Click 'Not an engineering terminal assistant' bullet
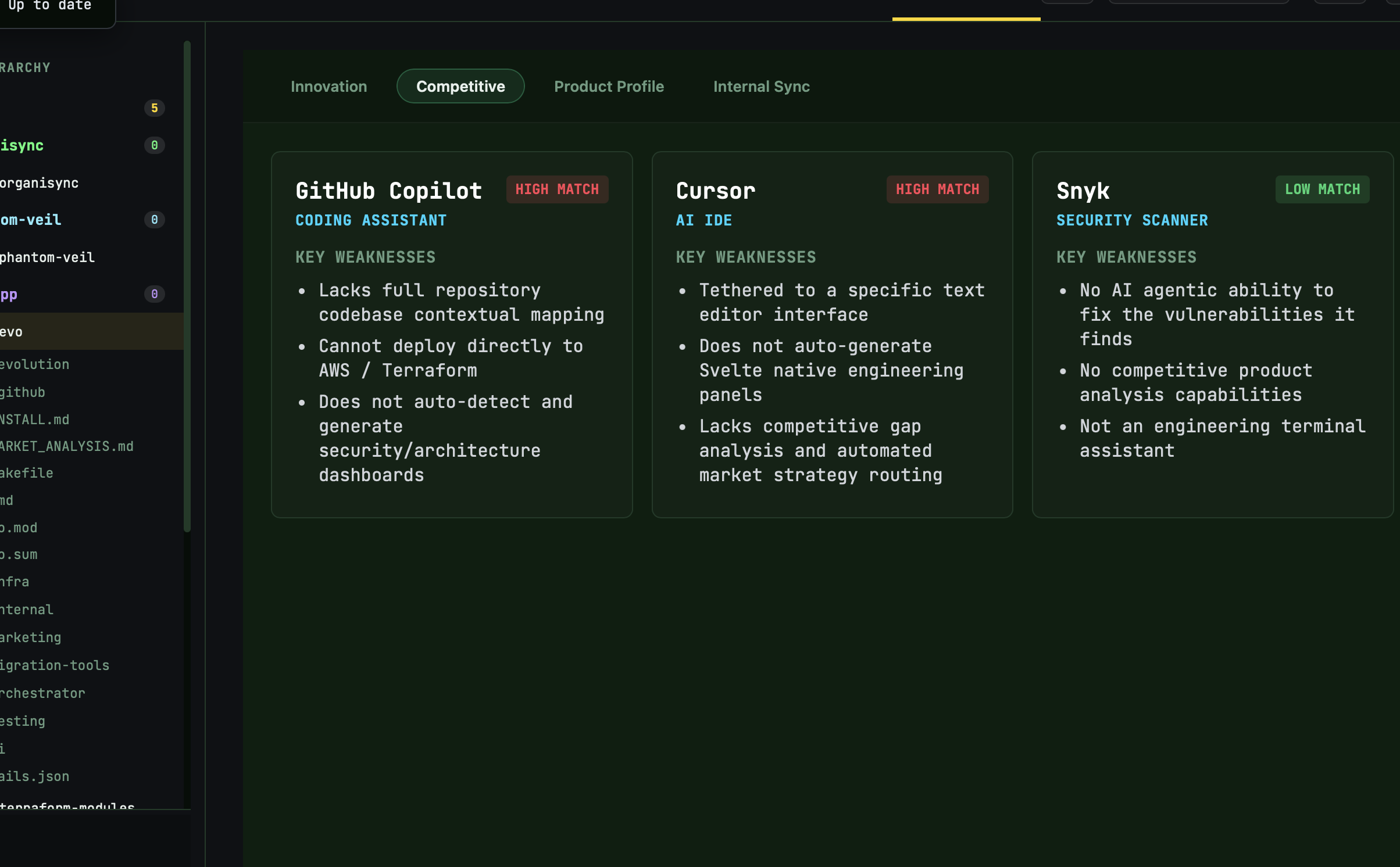 coord(1223,438)
